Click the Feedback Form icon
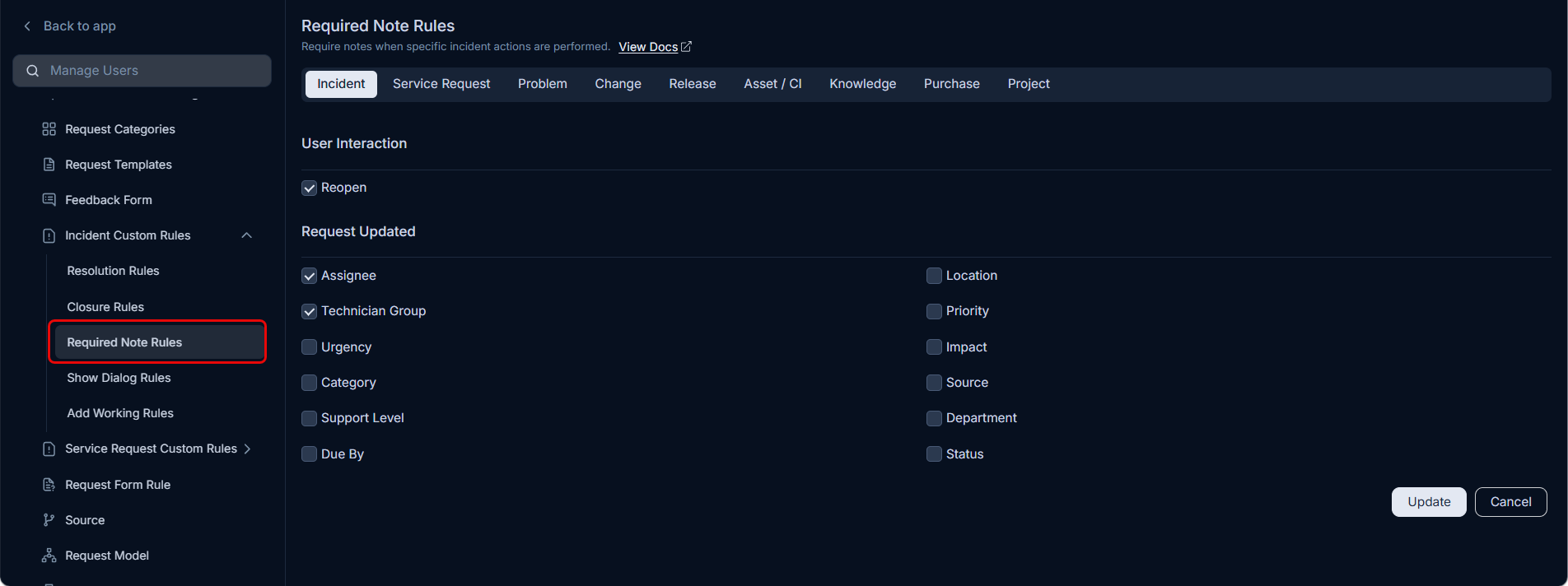Image resolution: width=1568 pixels, height=586 pixels. coord(49,200)
